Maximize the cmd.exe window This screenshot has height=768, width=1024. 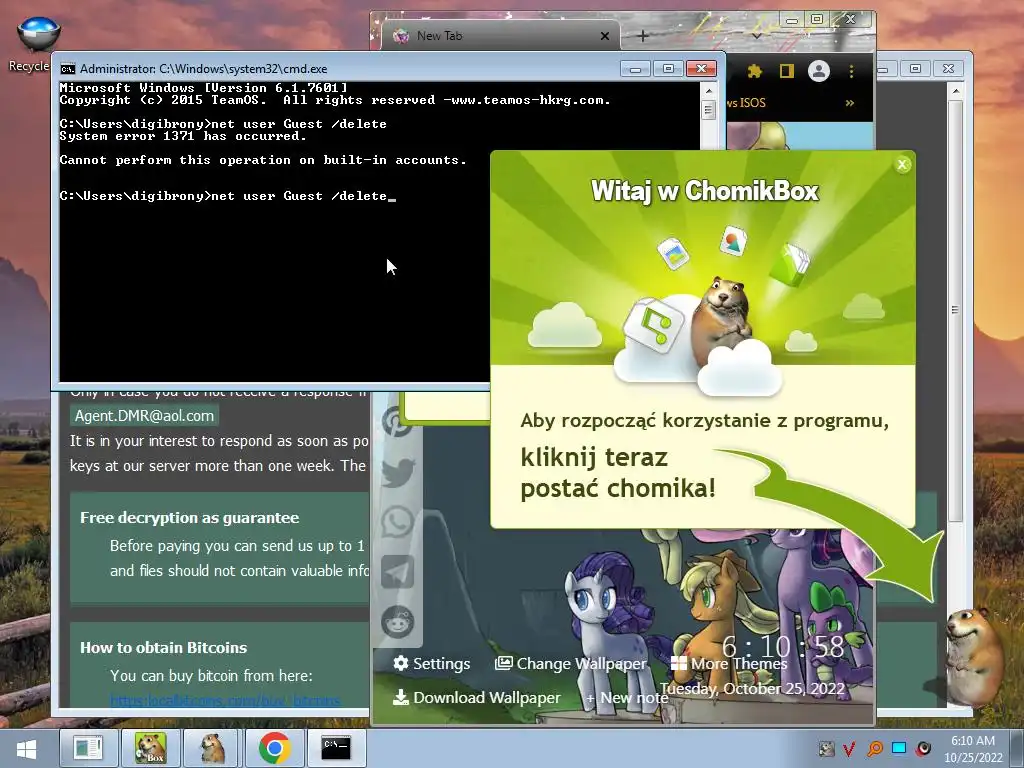[x=668, y=69]
